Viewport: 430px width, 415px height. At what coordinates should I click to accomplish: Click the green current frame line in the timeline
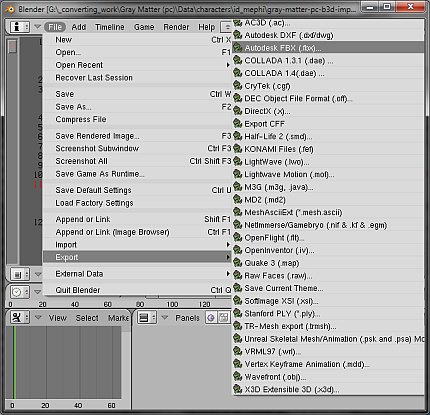(14, 362)
